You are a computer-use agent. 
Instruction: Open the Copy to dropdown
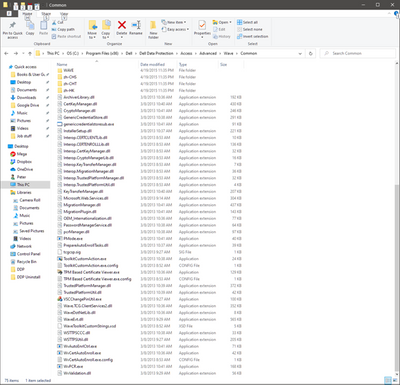coord(106,35)
